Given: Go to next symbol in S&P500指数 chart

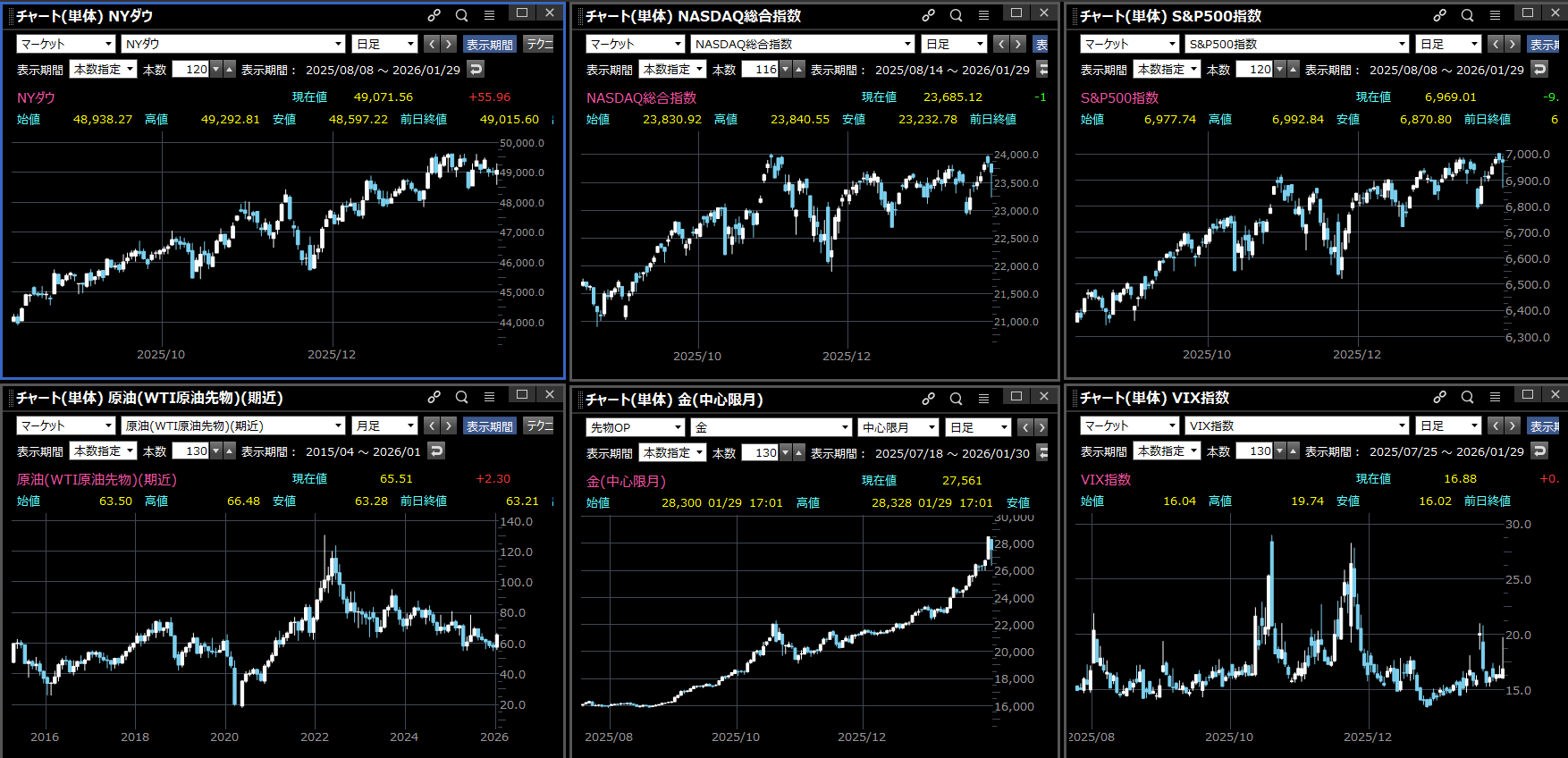Looking at the screenshot, I should click(1512, 44).
